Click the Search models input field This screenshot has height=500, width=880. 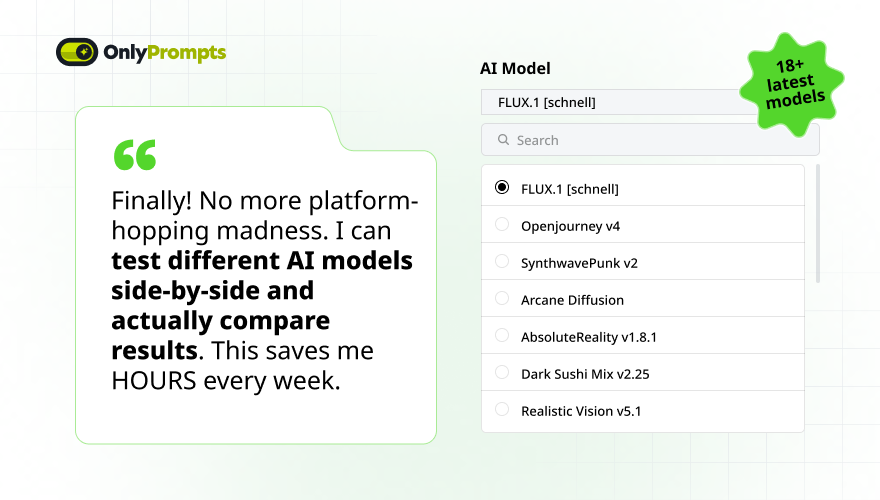[x=650, y=140]
